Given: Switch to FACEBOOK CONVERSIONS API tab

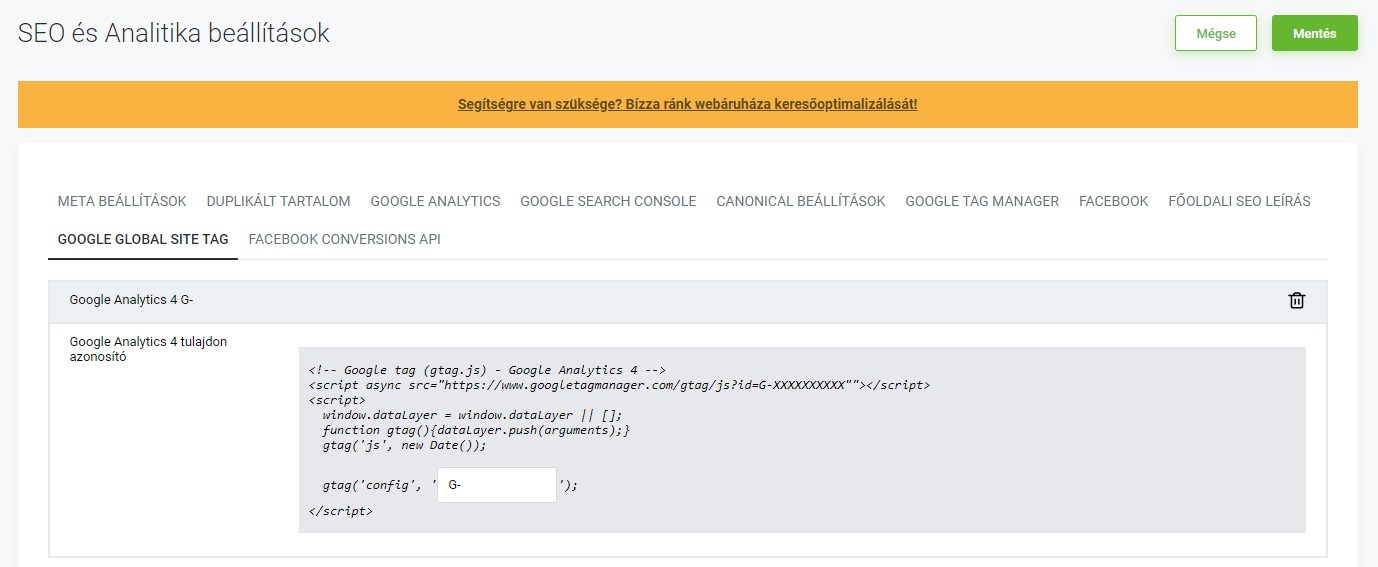Looking at the screenshot, I should [x=344, y=239].
